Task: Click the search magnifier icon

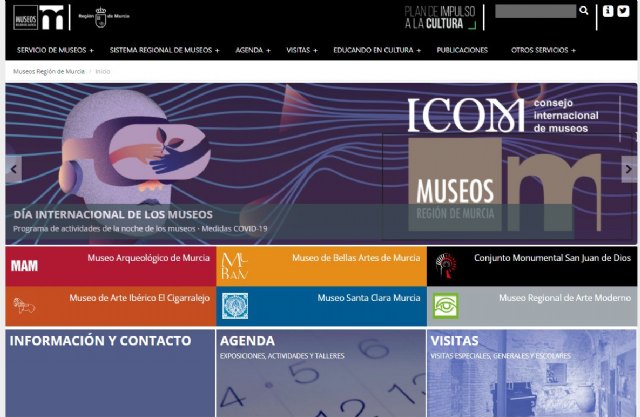Action: click(x=584, y=11)
